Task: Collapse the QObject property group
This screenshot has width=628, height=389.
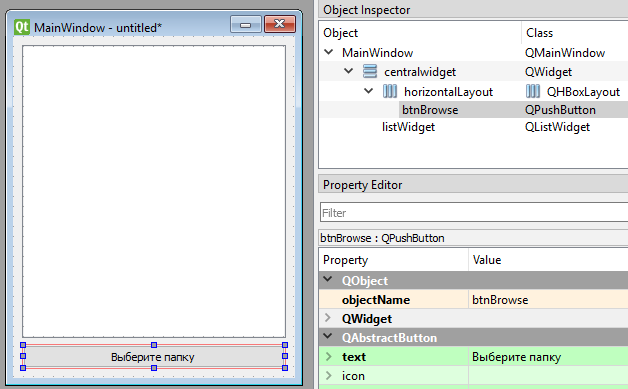Action: point(328,280)
